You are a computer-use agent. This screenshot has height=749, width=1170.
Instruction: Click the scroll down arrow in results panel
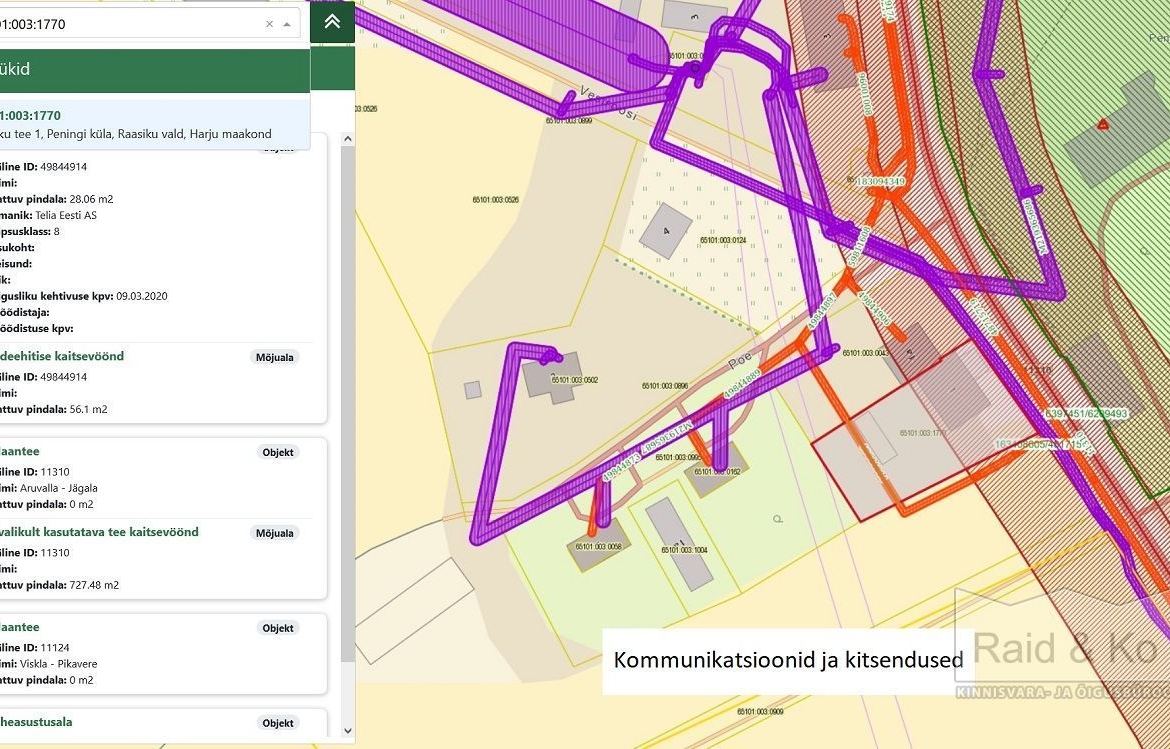pyautogui.click(x=348, y=731)
